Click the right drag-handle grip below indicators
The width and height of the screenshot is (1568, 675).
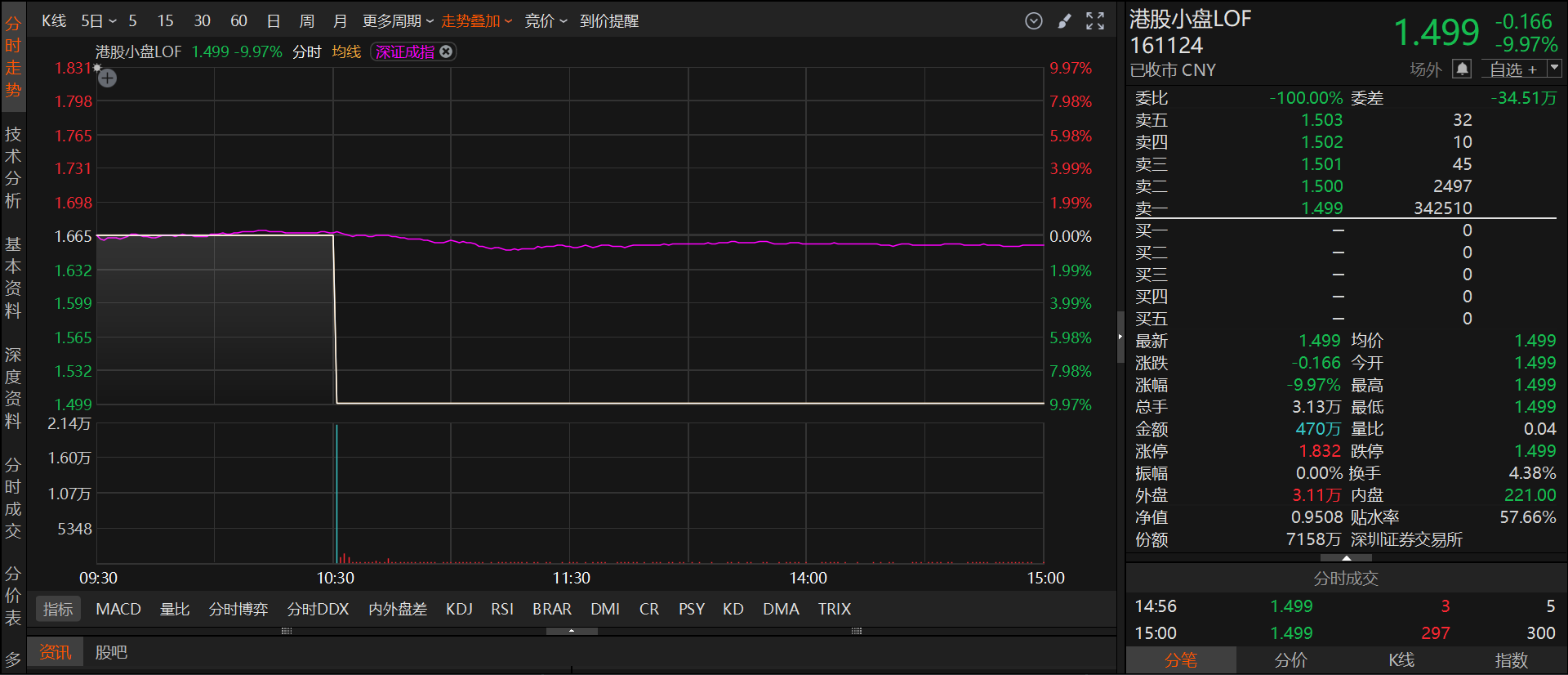click(x=857, y=631)
